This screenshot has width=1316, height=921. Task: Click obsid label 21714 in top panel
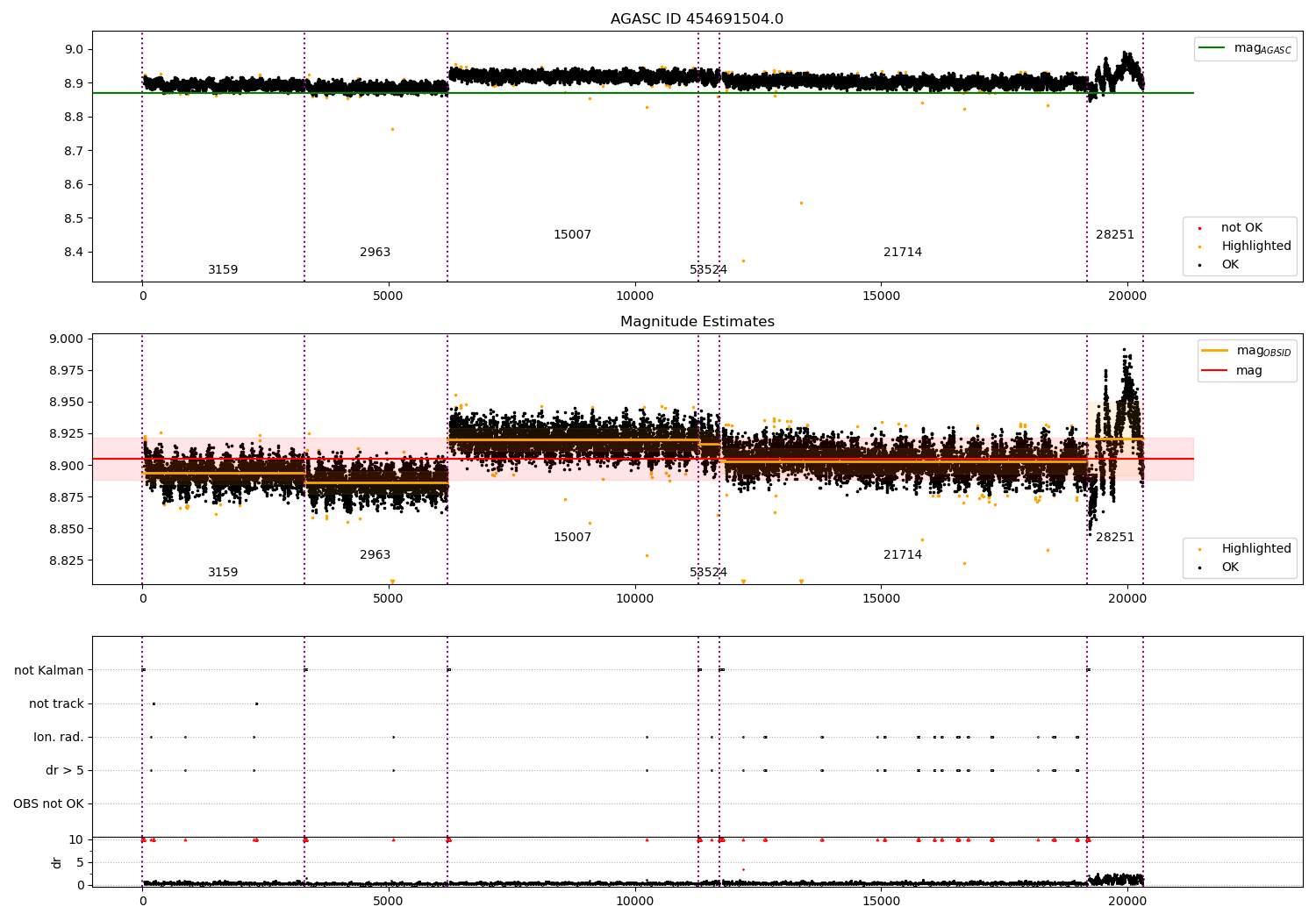click(x=903, y=253)
